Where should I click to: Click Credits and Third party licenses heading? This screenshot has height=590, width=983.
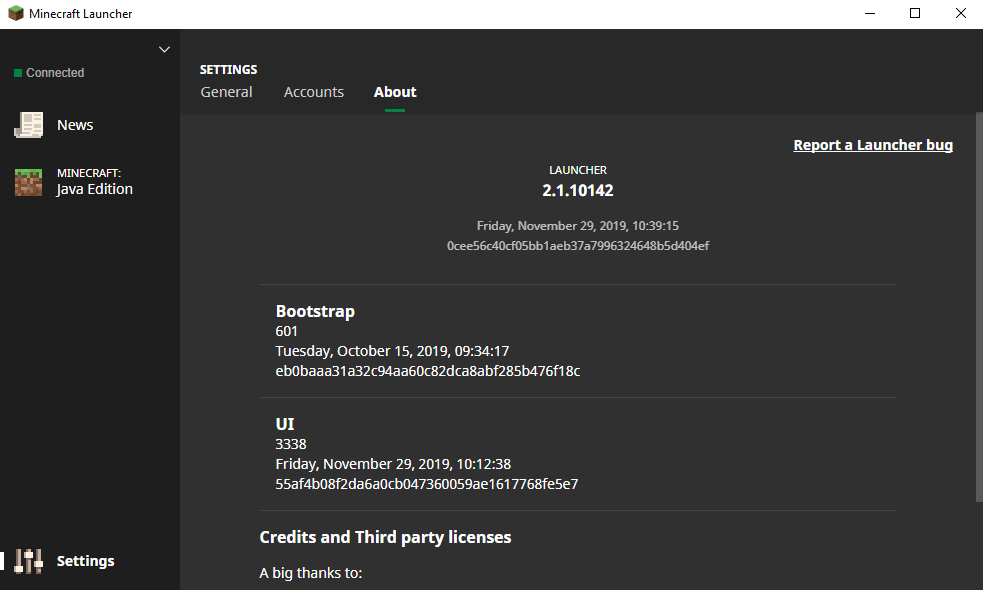click(385, 537)
